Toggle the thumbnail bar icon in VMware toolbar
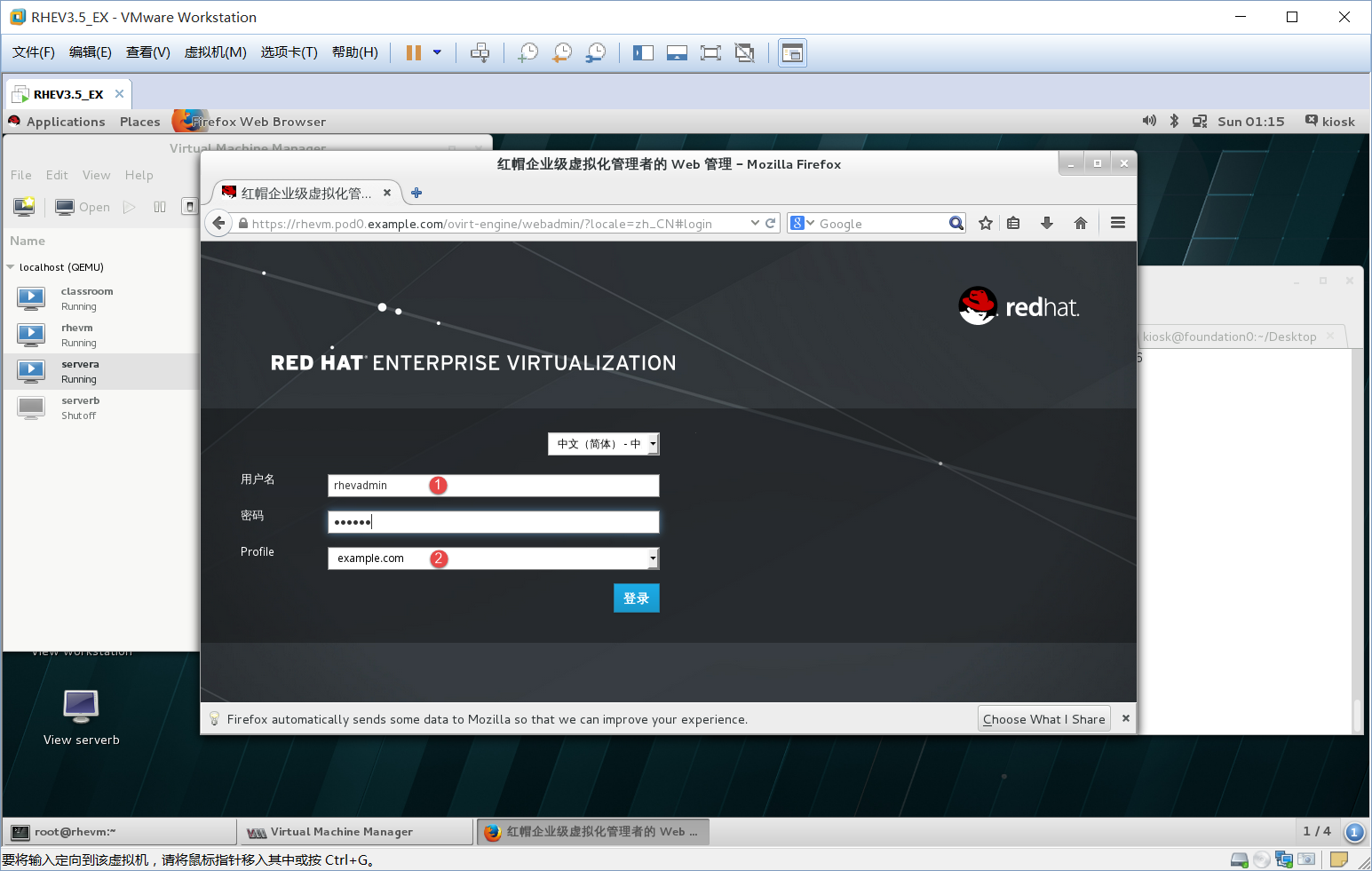This screenshot has height=871, width=1372. pos(677,52)
